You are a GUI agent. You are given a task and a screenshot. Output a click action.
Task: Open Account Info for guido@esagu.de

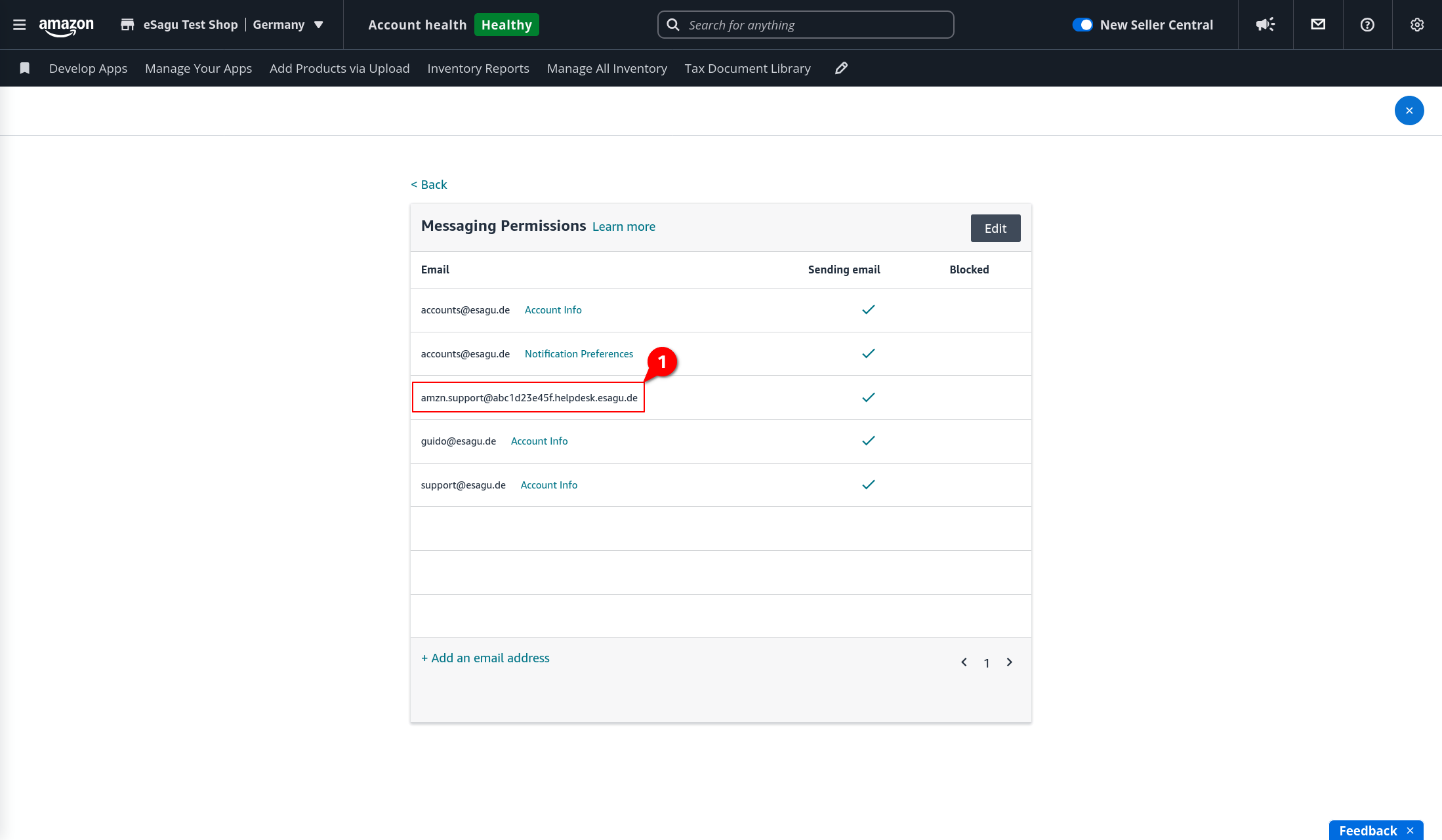point(539,441)
